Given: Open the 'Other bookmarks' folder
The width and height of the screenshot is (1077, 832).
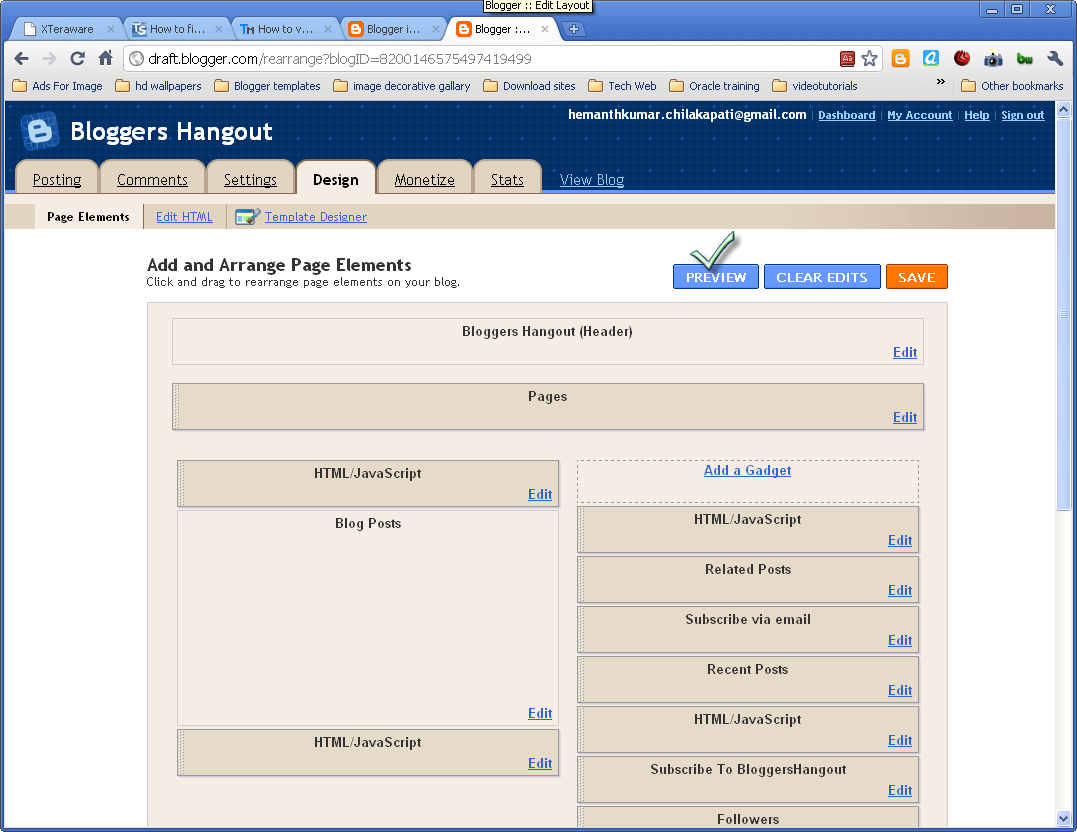Looking at the screenshot, I should point(1012,86).
